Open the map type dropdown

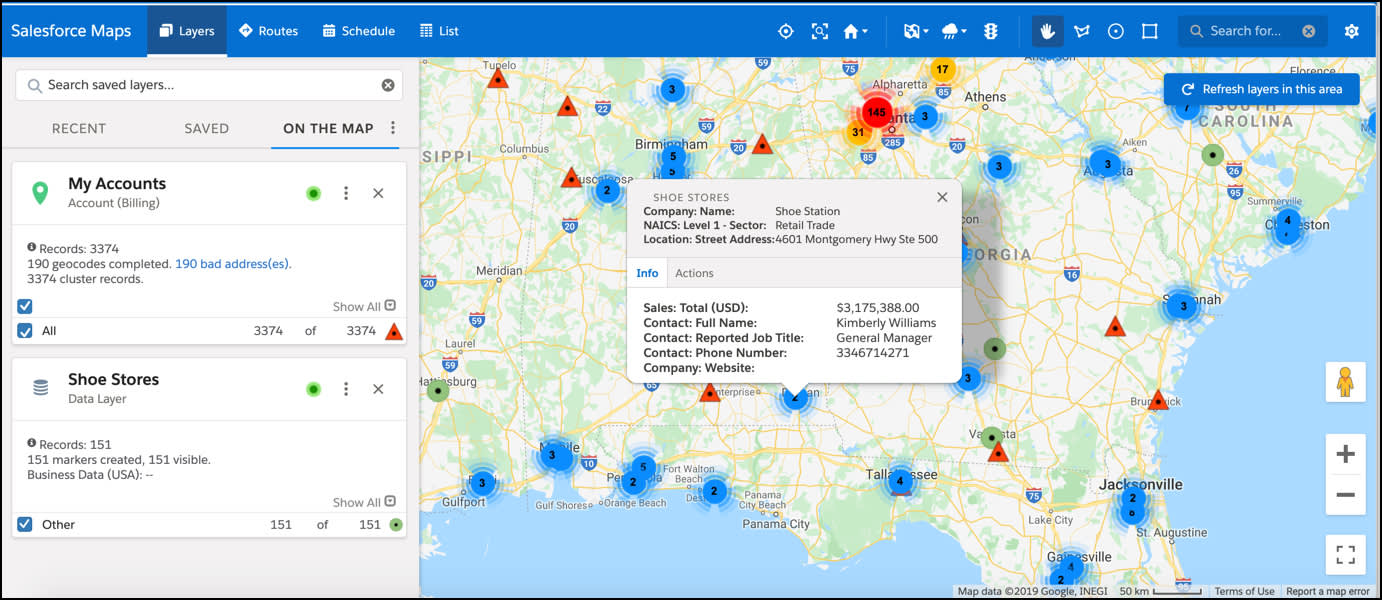point(916,31)
